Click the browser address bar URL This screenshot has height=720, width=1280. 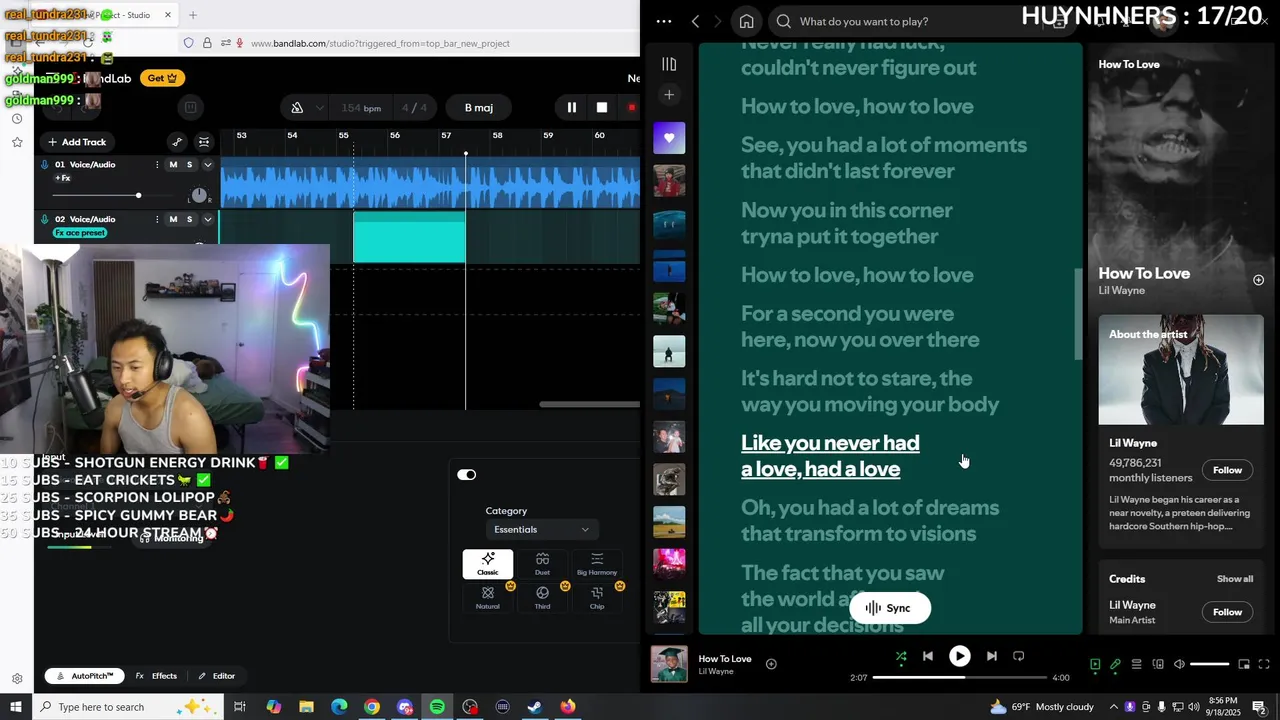click(x=380, y=43)
